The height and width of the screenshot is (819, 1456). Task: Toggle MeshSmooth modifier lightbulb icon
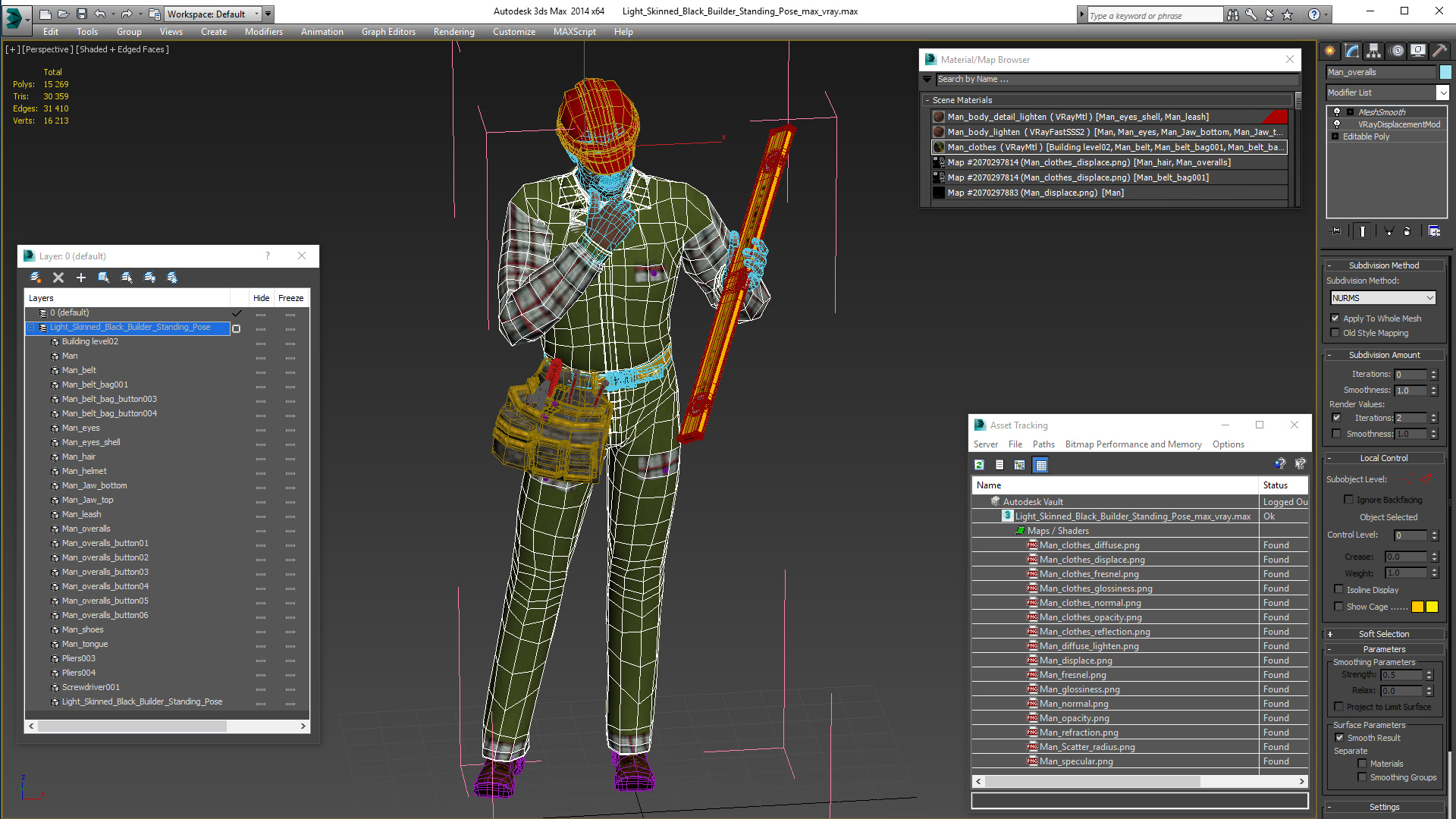coord(1337,111)
